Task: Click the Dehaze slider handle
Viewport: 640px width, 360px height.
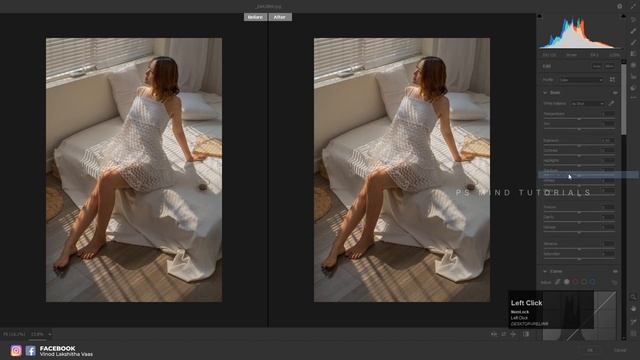Action: coord(579,232)
